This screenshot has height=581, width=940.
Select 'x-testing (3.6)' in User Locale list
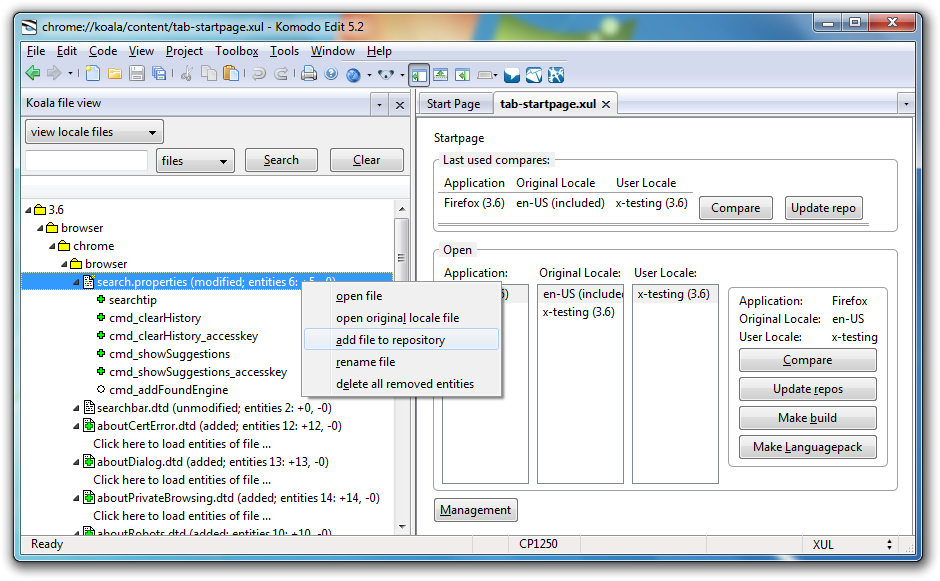(x=674, y=294)
